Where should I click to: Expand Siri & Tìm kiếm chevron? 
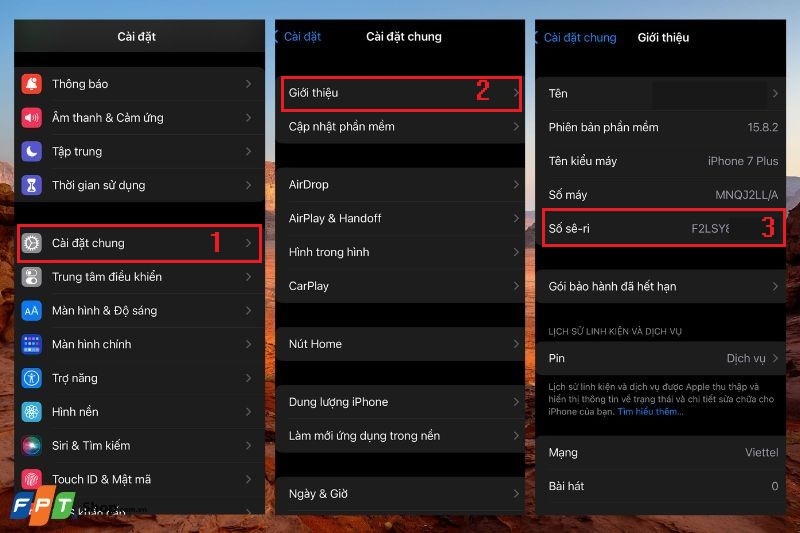click(248, 445)
